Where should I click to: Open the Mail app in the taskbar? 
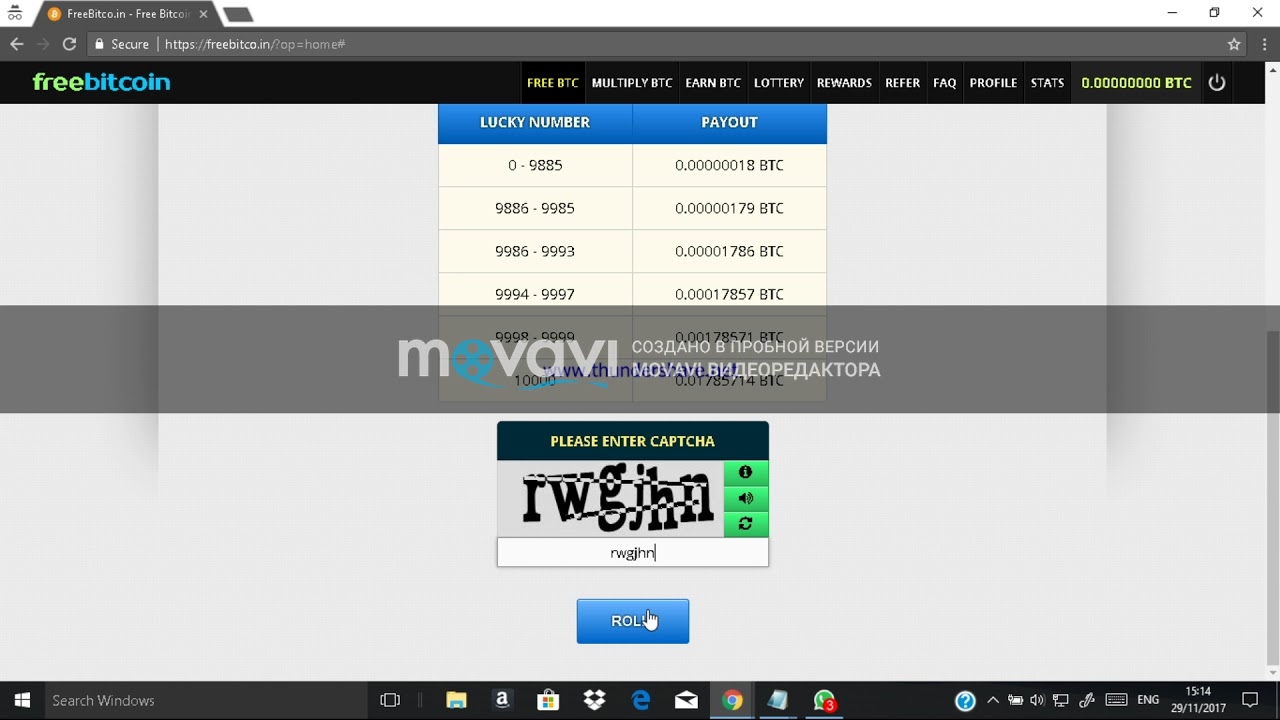[x=686, y=700]
